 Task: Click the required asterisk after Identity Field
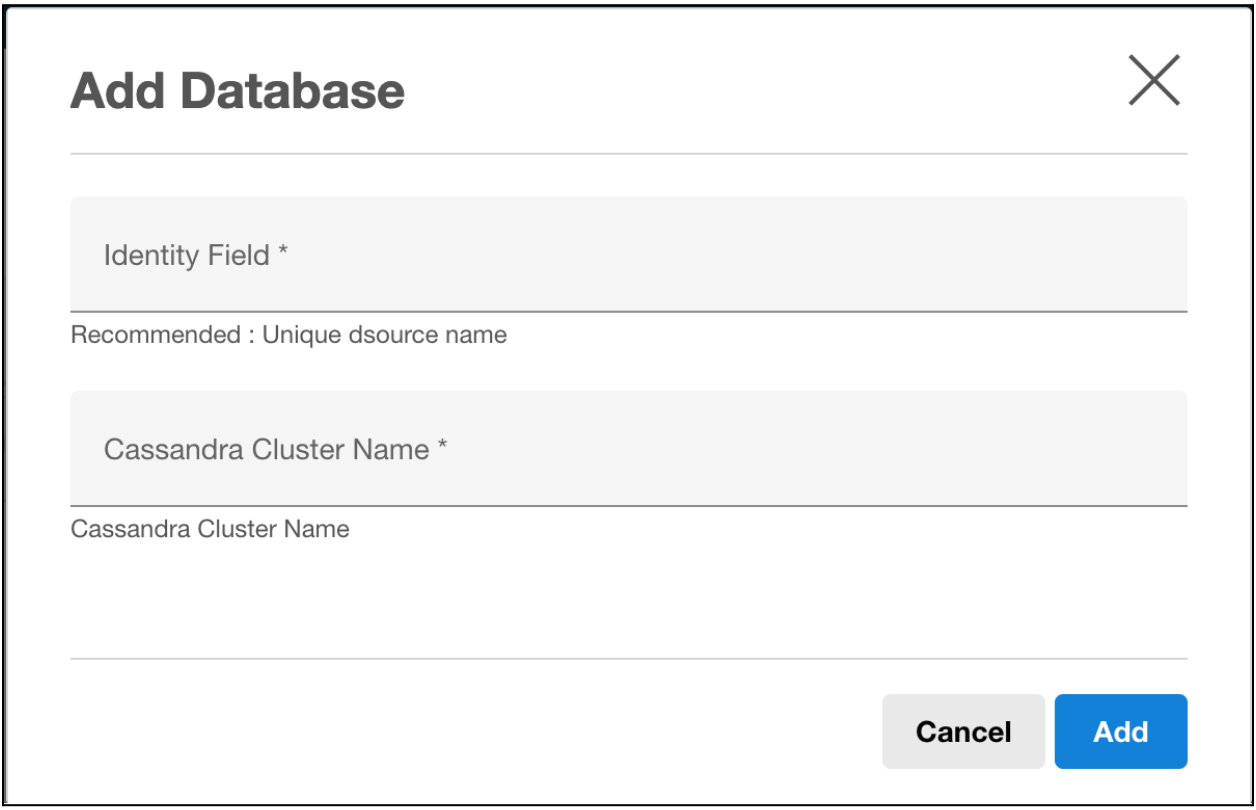coord(283,253)
